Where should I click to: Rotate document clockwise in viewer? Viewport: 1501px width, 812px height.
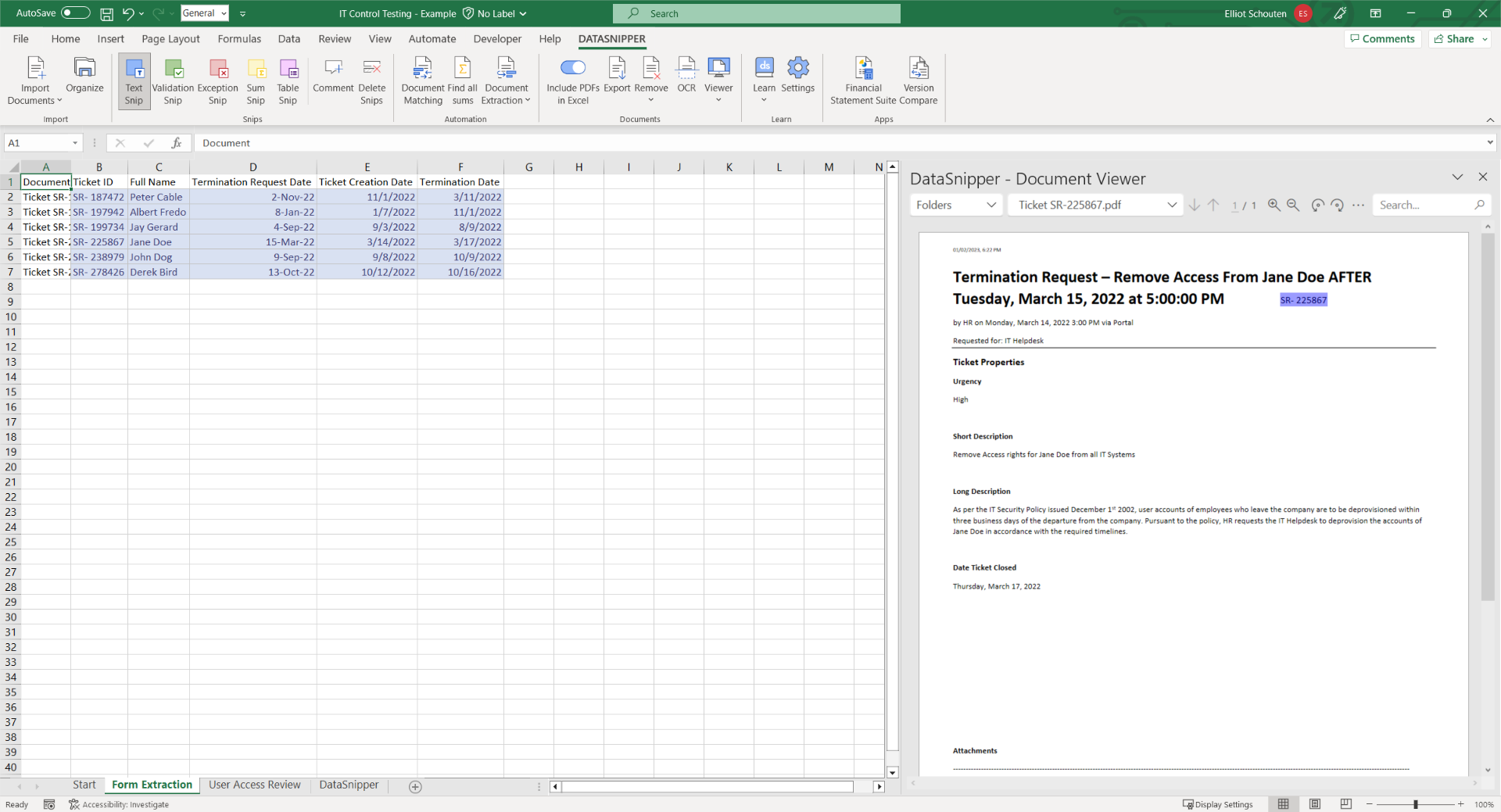[1338, 205]
